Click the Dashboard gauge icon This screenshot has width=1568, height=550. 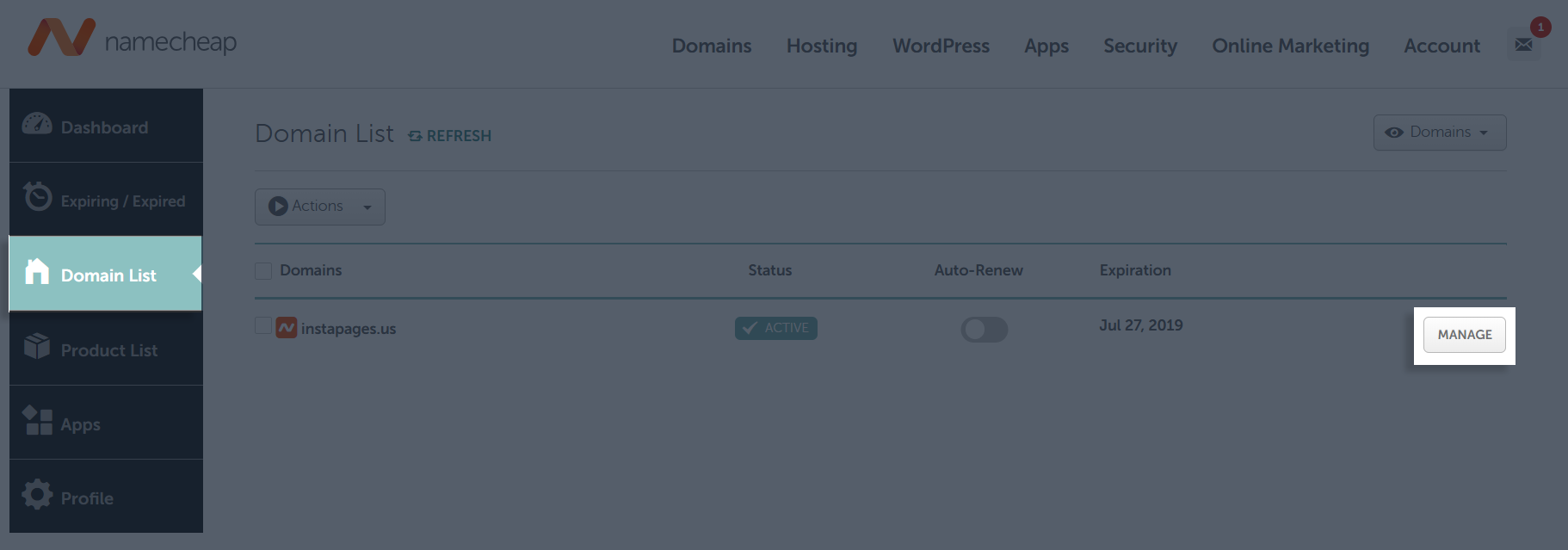coord(37,124)
